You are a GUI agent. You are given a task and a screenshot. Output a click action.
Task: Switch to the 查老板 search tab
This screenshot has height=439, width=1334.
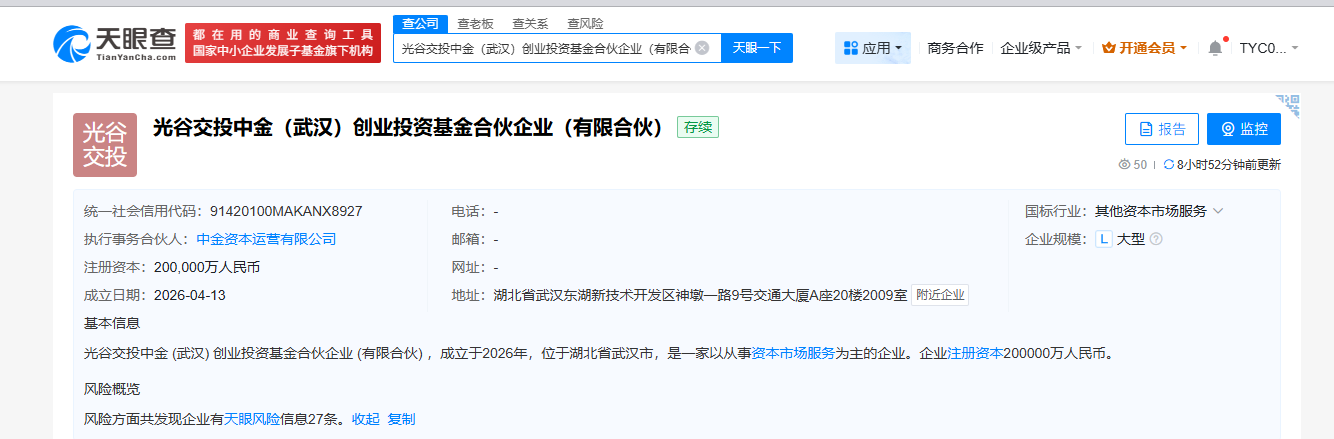(475, 23)
